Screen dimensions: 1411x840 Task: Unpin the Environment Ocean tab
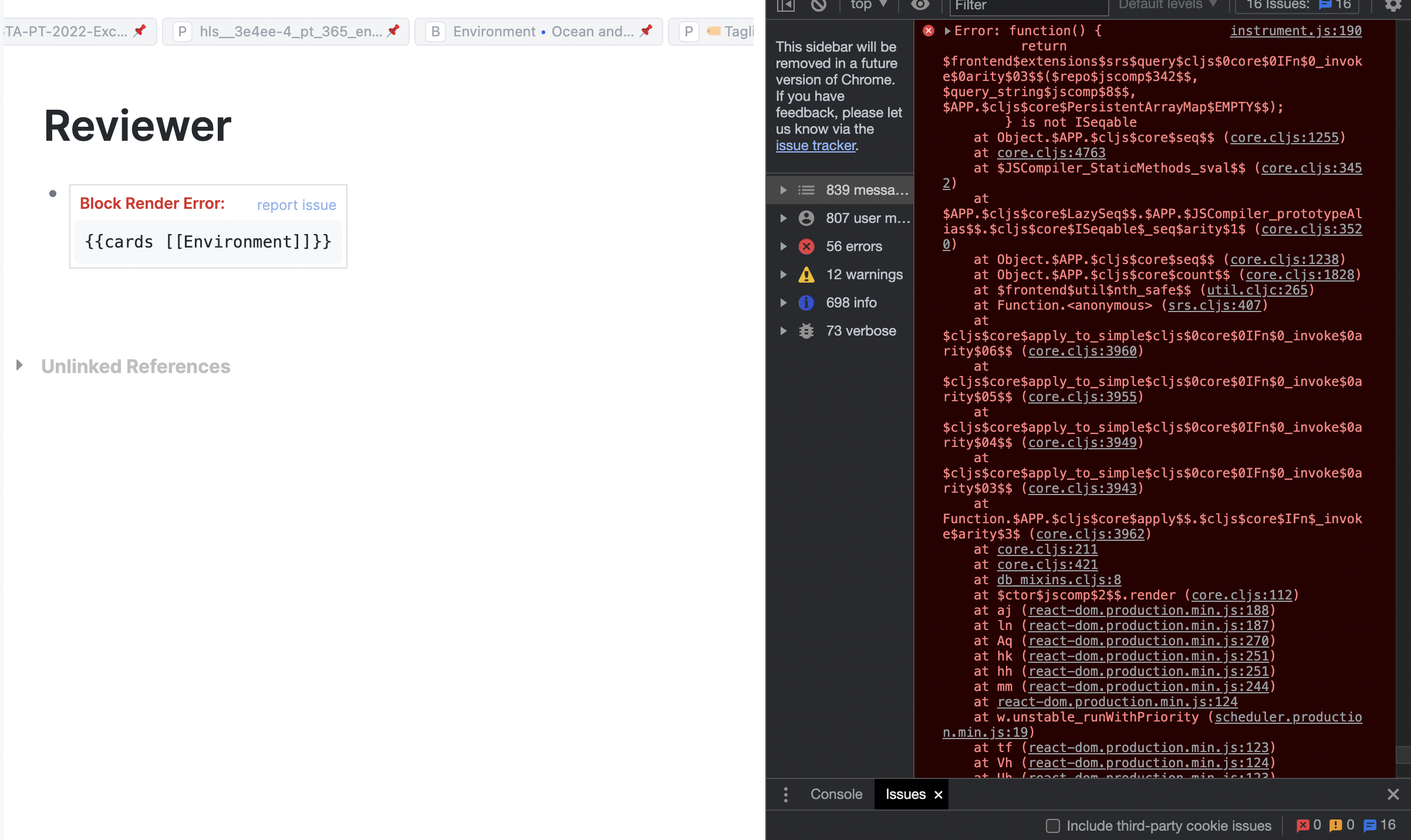tap(646, 32)
